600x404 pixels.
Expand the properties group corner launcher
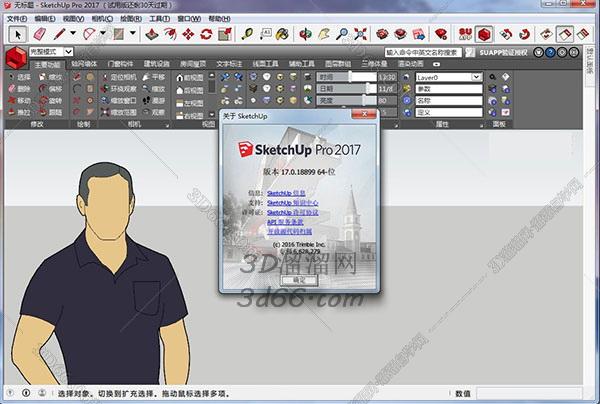tap(481, 125)
